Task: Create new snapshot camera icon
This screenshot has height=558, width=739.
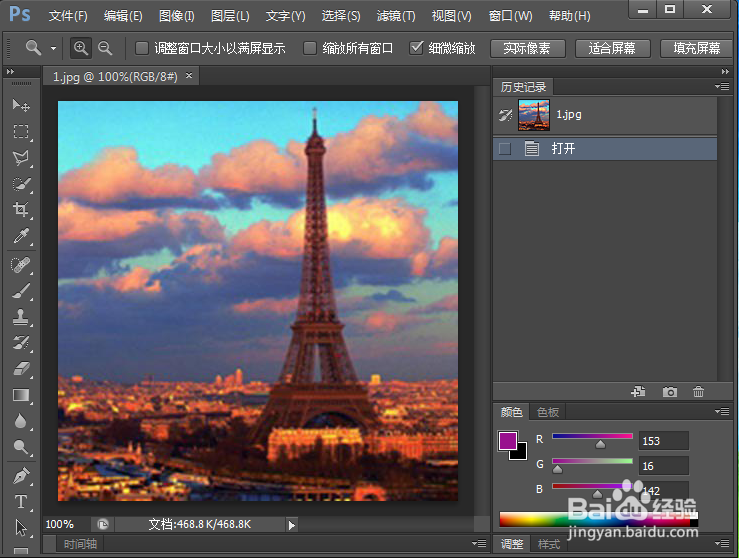Action: click(669, 392)
